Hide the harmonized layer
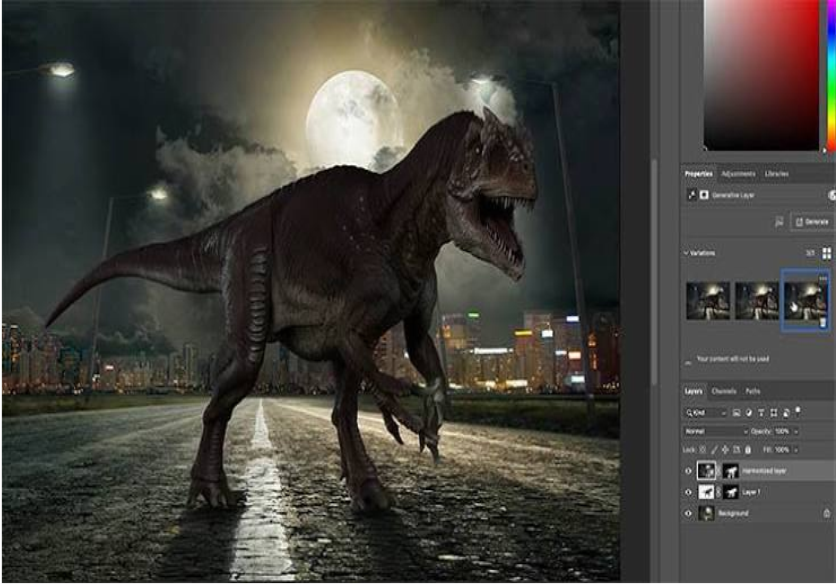The width and height of the screenshot is (836, 584). pyautogui.click(x=688, y=471)
